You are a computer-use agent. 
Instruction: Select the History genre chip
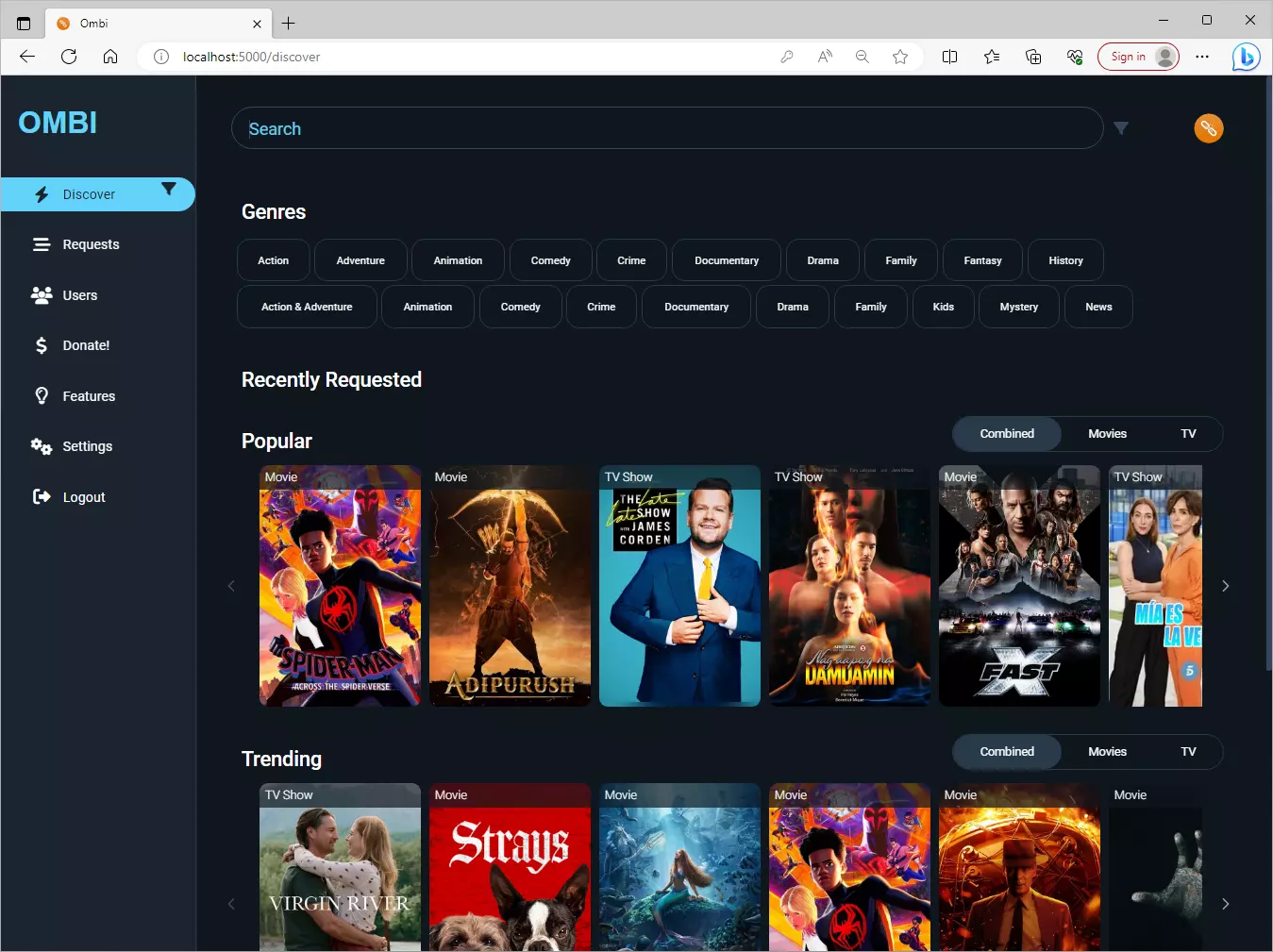coord(1065,260)
